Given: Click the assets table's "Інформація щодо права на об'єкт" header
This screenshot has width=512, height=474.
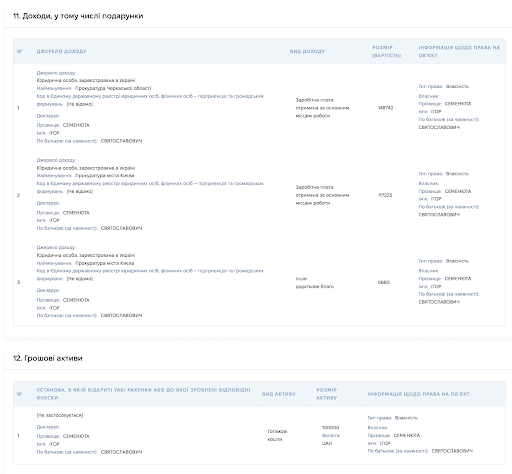Looking at the screenshot, I should pyautogui.click(x=418, y=394).
